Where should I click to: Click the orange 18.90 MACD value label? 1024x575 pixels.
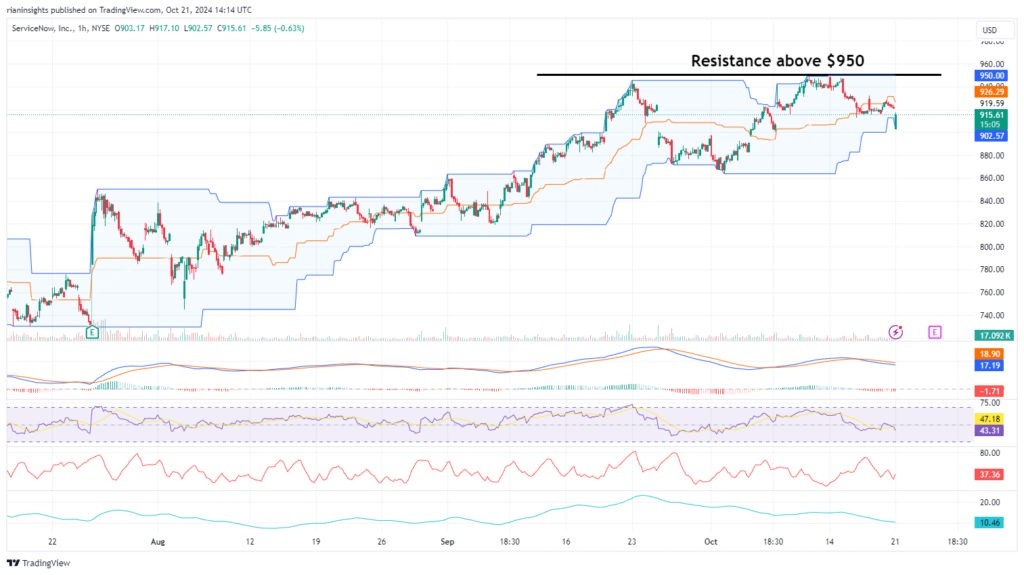[991, 354]
